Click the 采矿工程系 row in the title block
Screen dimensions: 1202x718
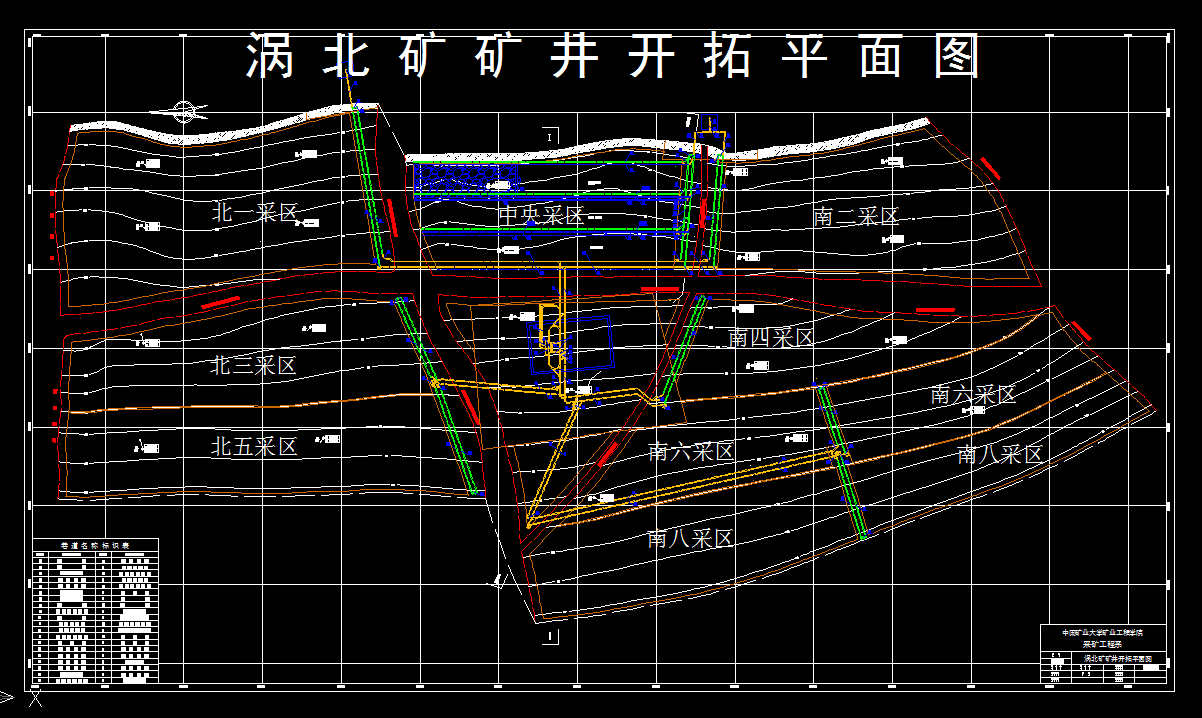(1102, 643)
